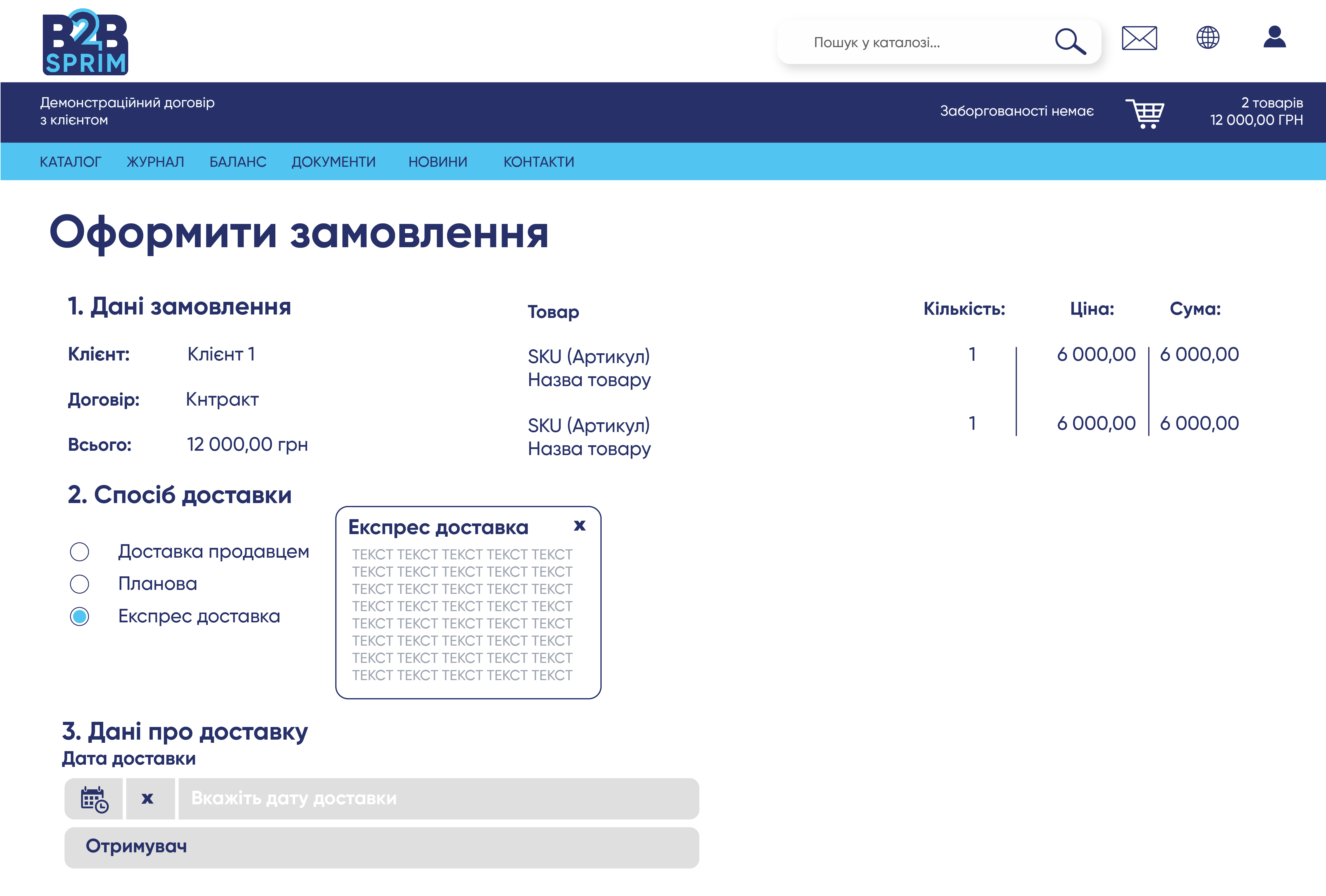Open the ЖУРНАЛ menu item
The image size is (1326, 896).
click(x=155, y=162)
